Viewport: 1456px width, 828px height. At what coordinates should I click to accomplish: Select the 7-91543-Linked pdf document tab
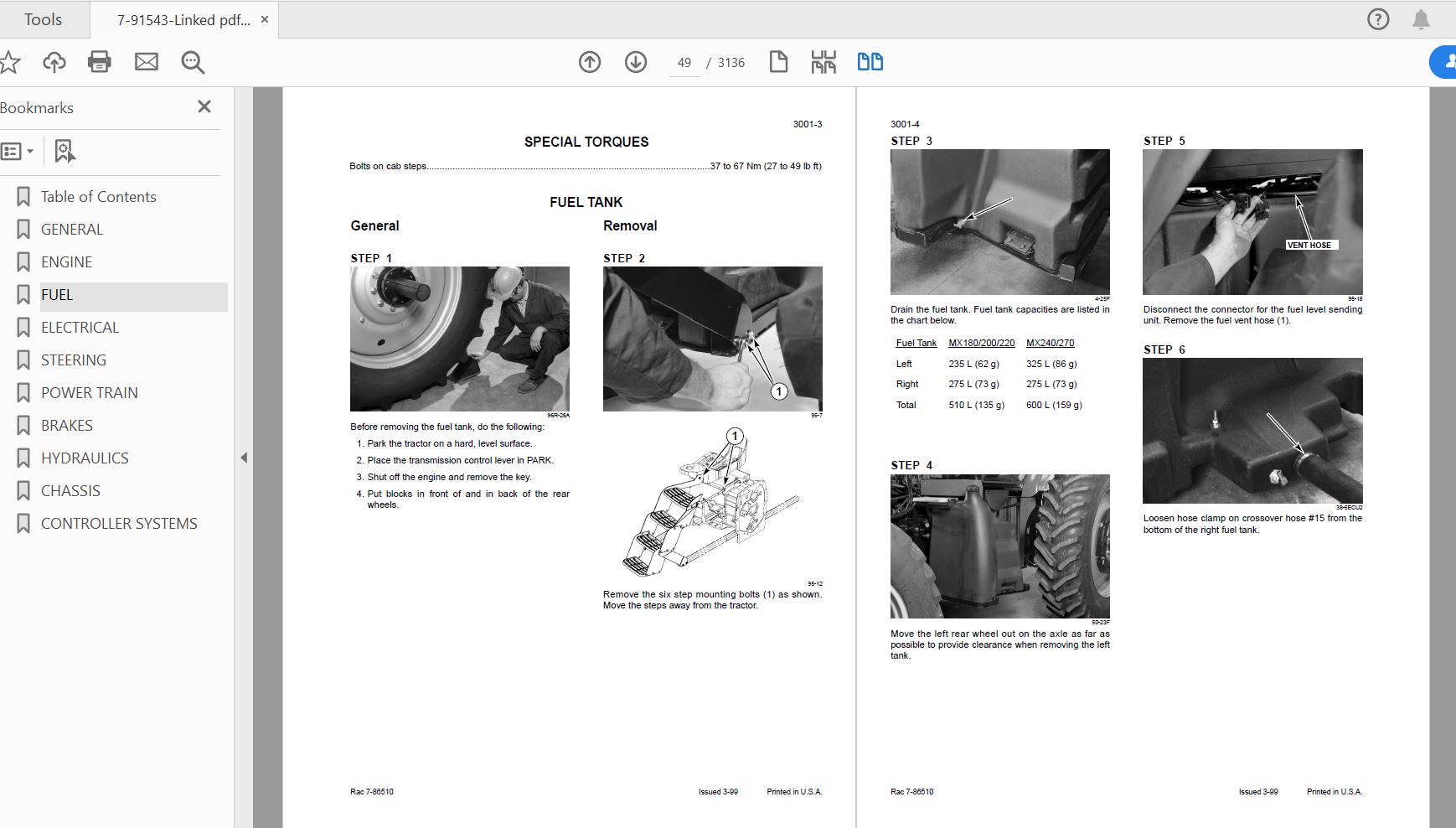coord(183,20)
